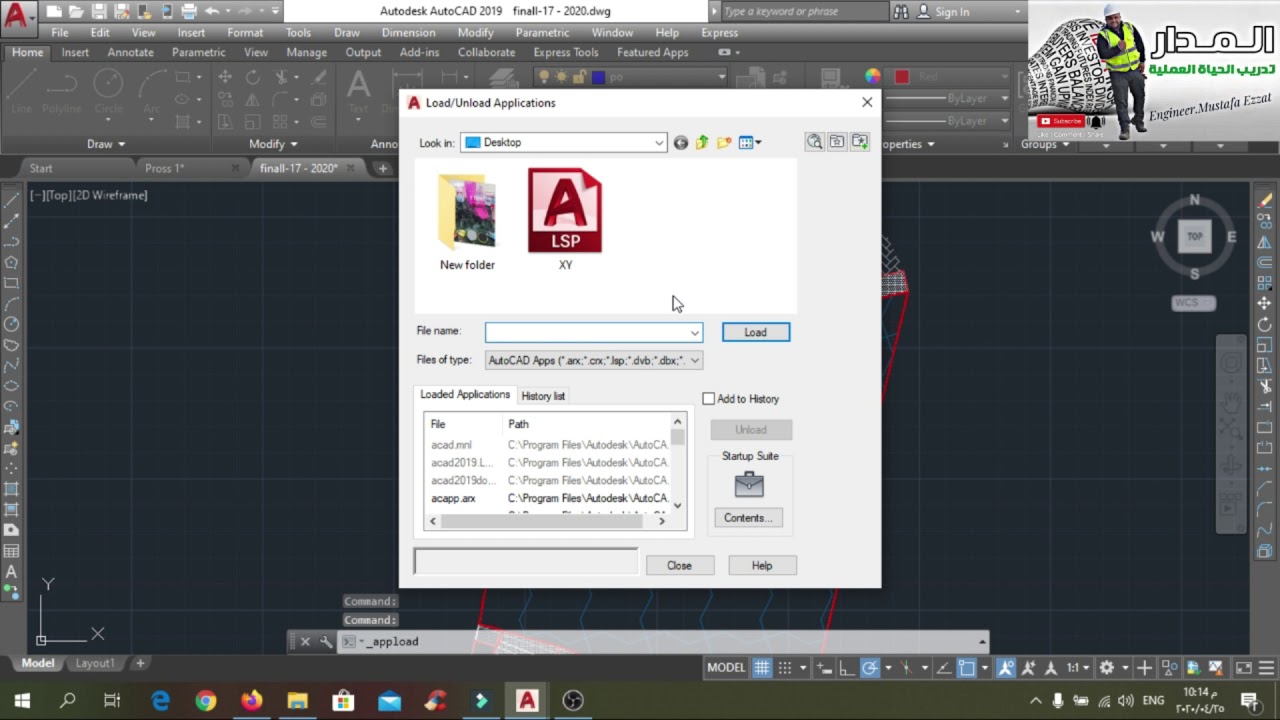Click MODEL space button in status bar
The image size is (1280, 720).
[726, 668]
